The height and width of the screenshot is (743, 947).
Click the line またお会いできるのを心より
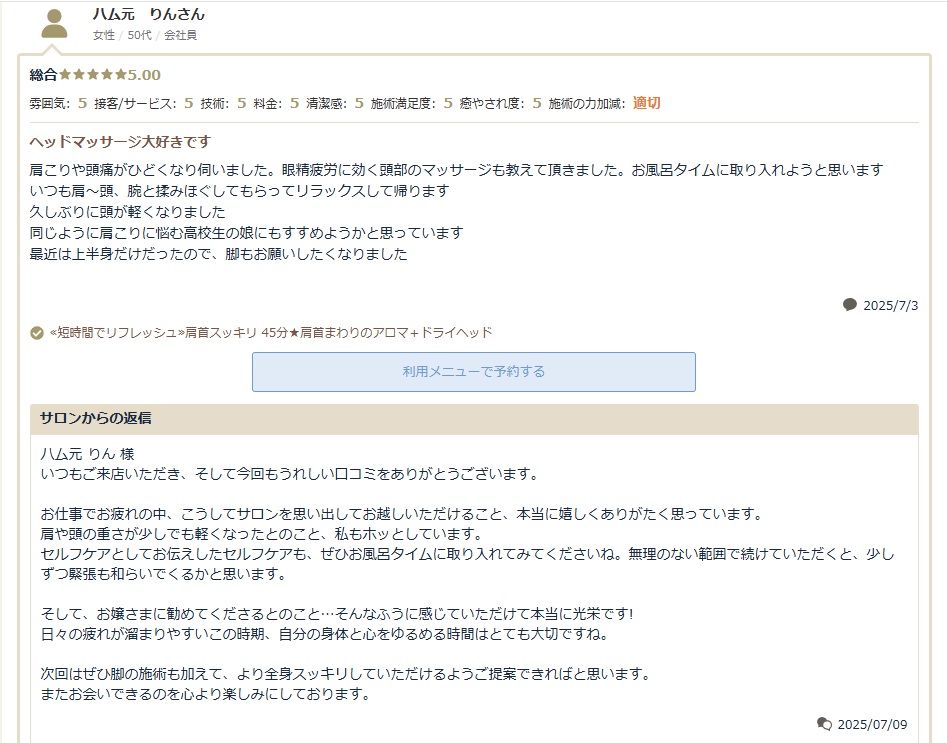click(207, 693)
